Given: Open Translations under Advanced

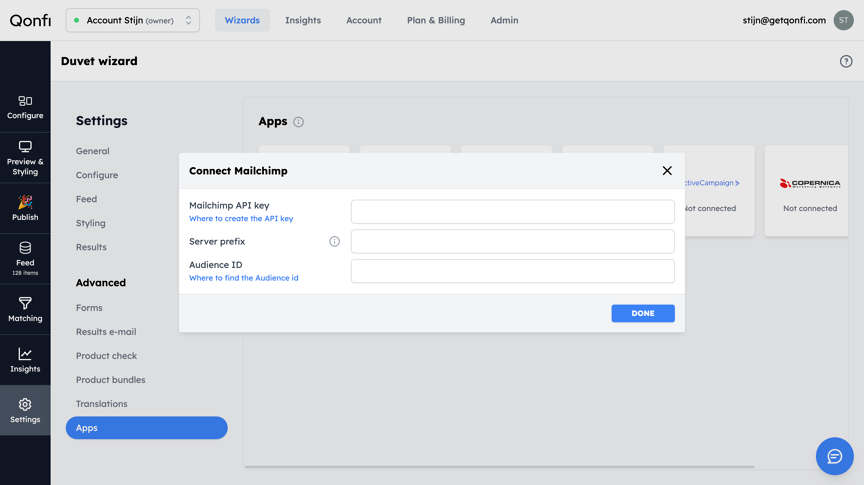Looking at the screenshot, I should tap(101, 404).
